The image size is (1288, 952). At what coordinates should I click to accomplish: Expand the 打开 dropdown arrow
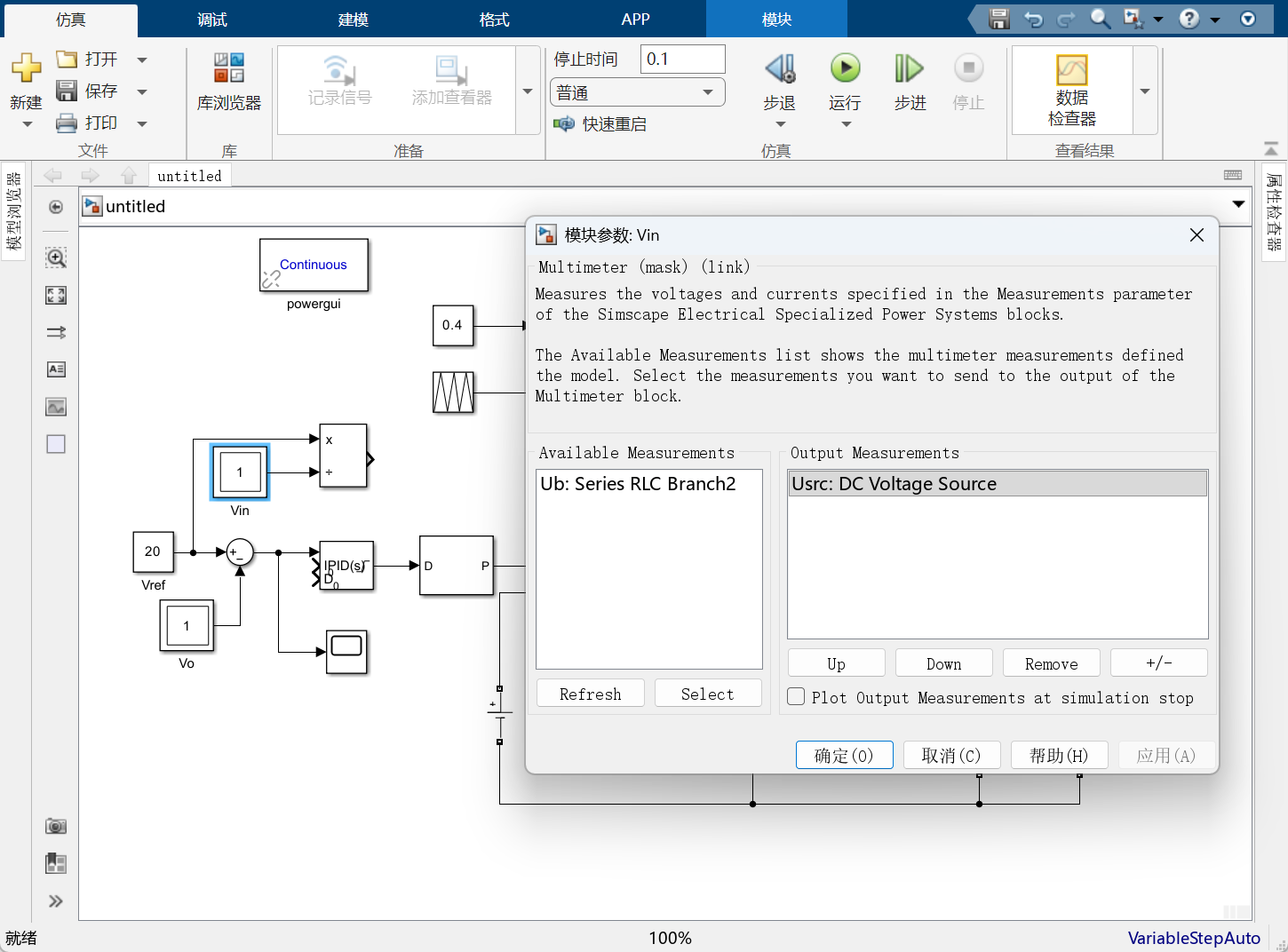click(142, 59)
